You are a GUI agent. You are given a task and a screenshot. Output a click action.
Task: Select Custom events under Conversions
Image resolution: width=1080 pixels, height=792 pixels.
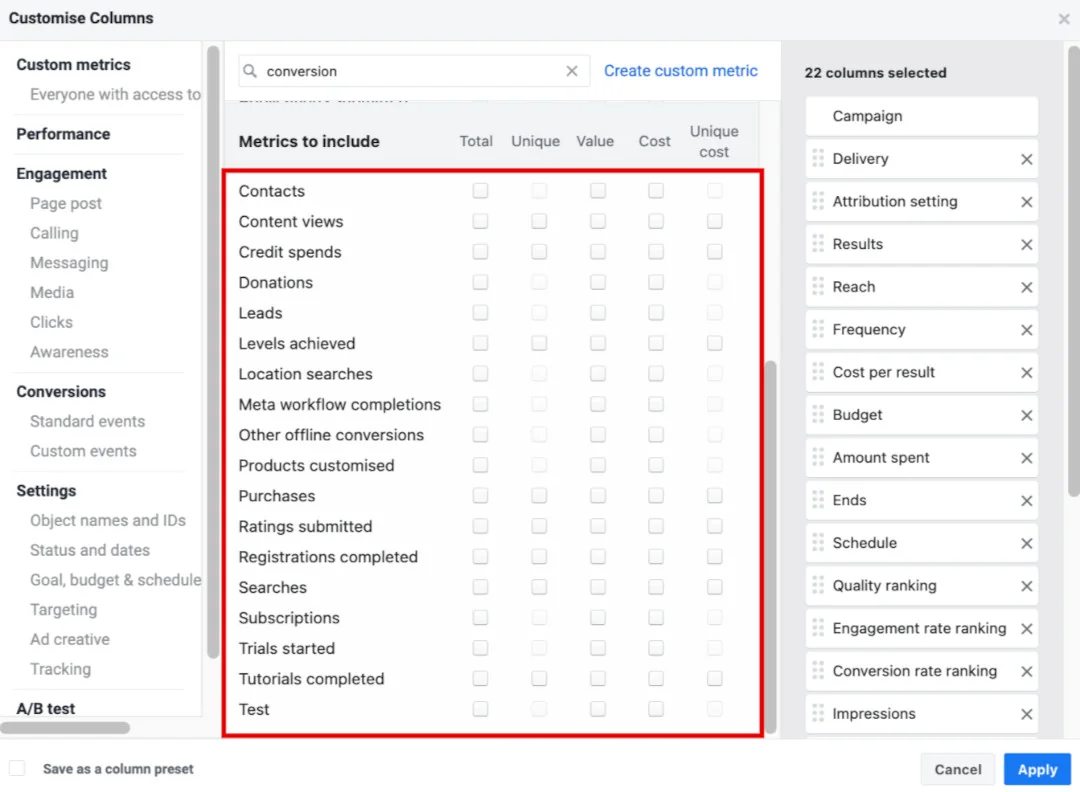coord(83,451)
